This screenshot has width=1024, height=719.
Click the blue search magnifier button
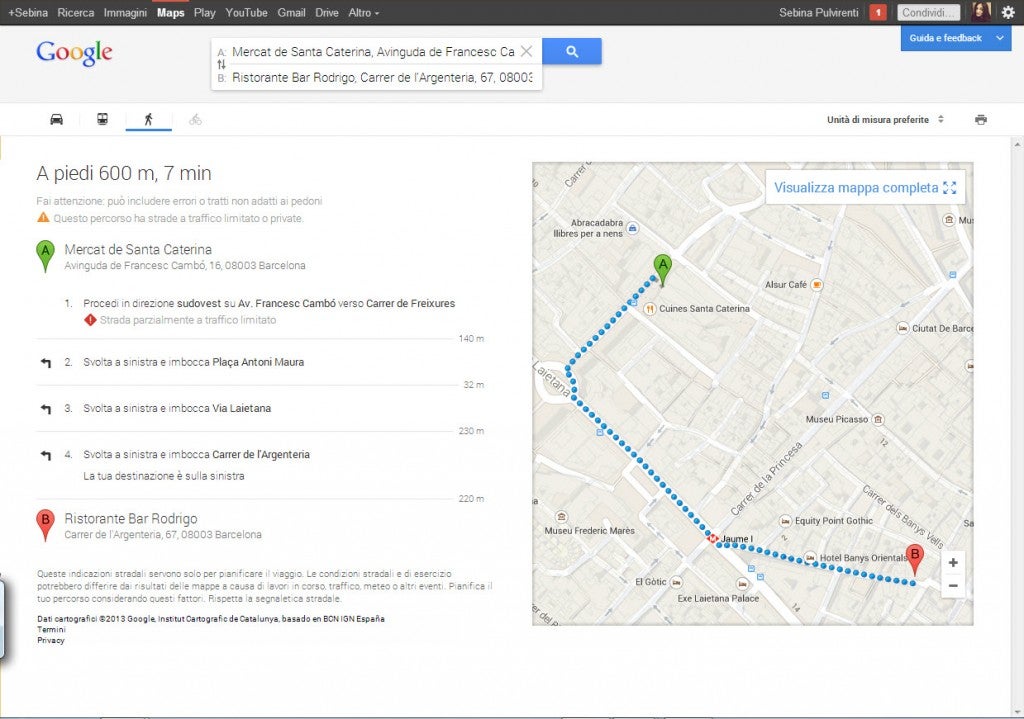point(572,51)
